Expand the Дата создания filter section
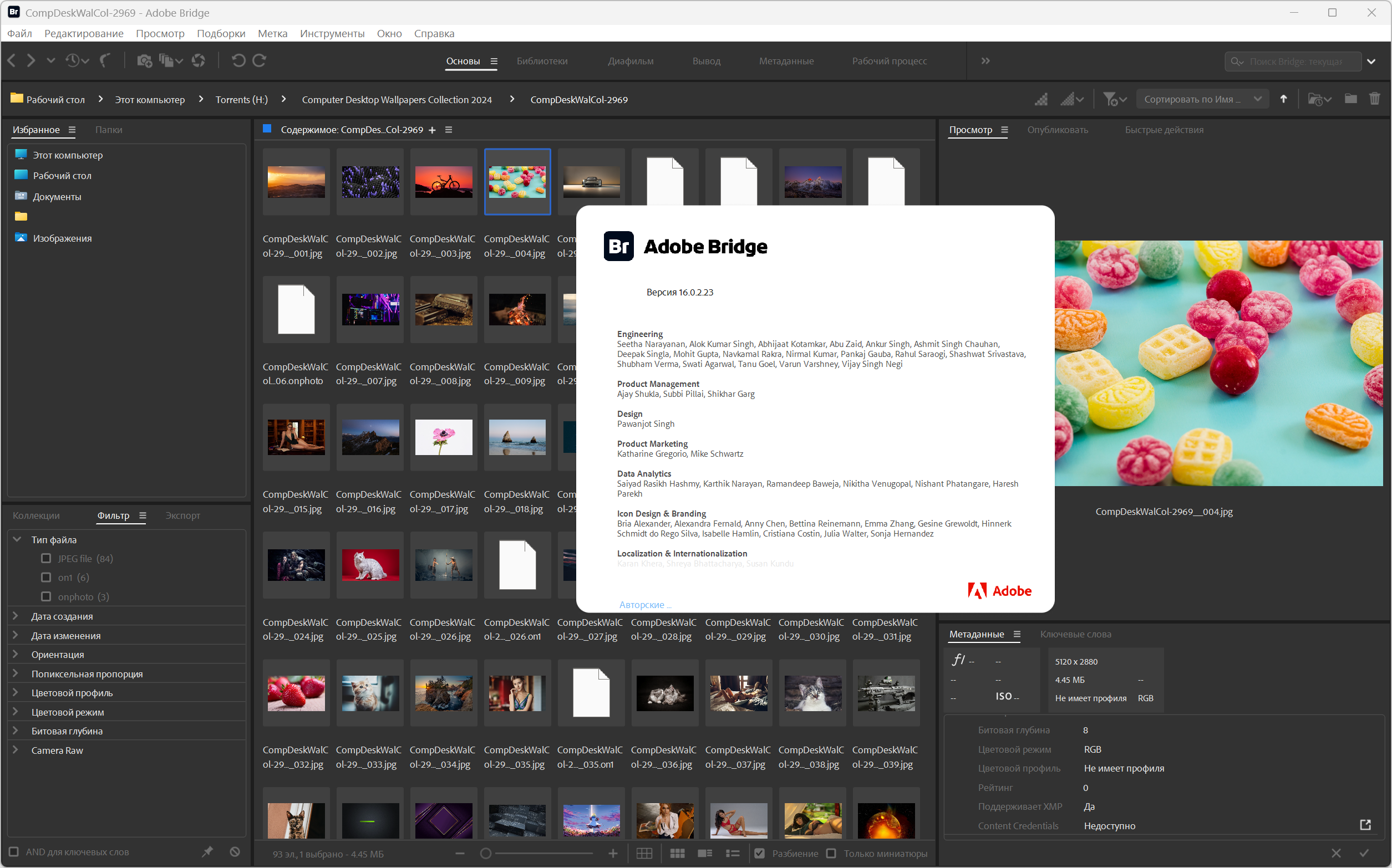This screenshot has width=1392, height=868. click(x=16, y=616)
